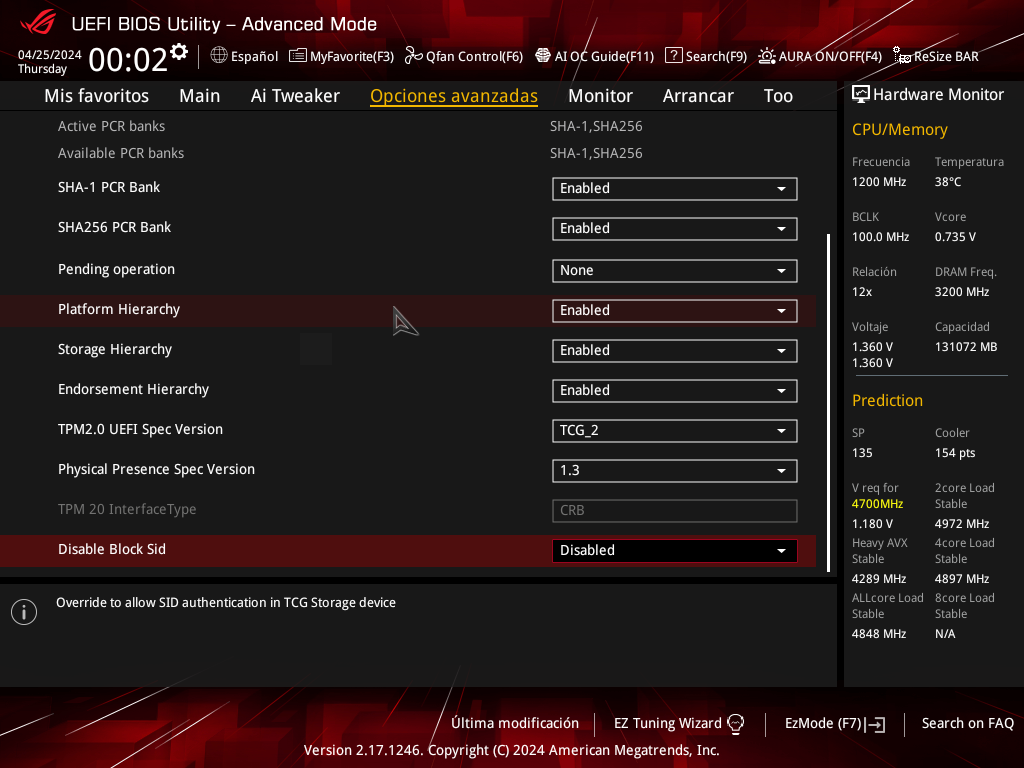1024x768 pixels.
Task: Open Search on FAQ
Action: pos(967,723)
